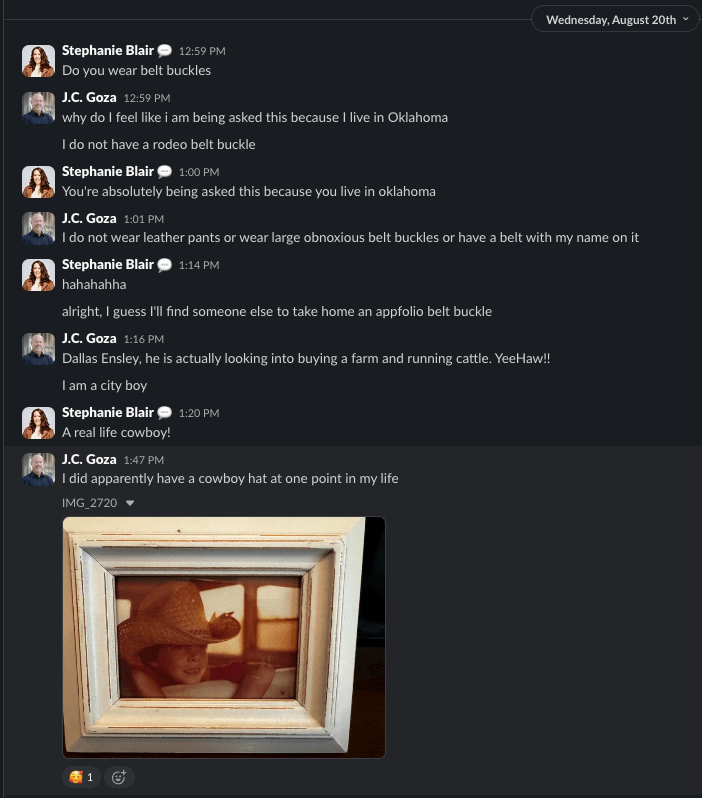This screenshot has width=702, height=798.
Task: Click the 1:16 PM message timestamp
Action: (144, 339)
